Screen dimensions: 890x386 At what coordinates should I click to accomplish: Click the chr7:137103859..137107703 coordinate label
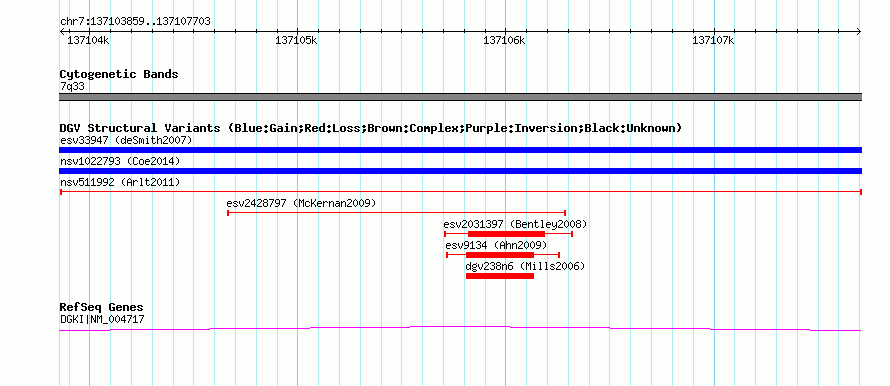coord(135,22)
